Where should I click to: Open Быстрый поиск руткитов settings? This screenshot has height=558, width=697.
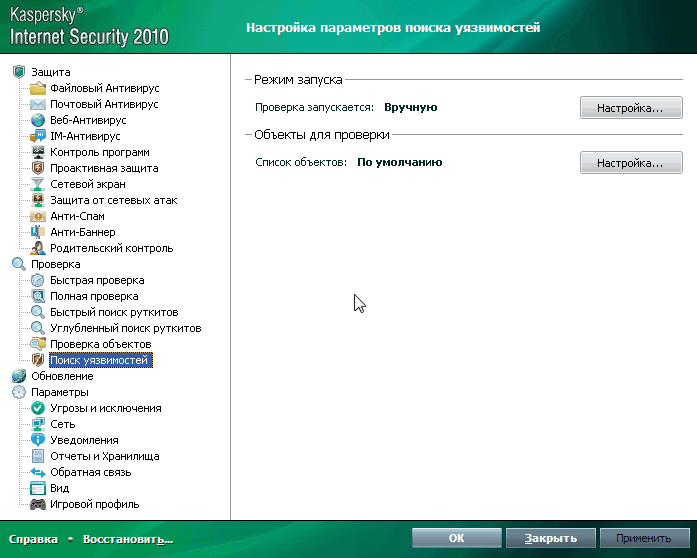click(114, 312)
